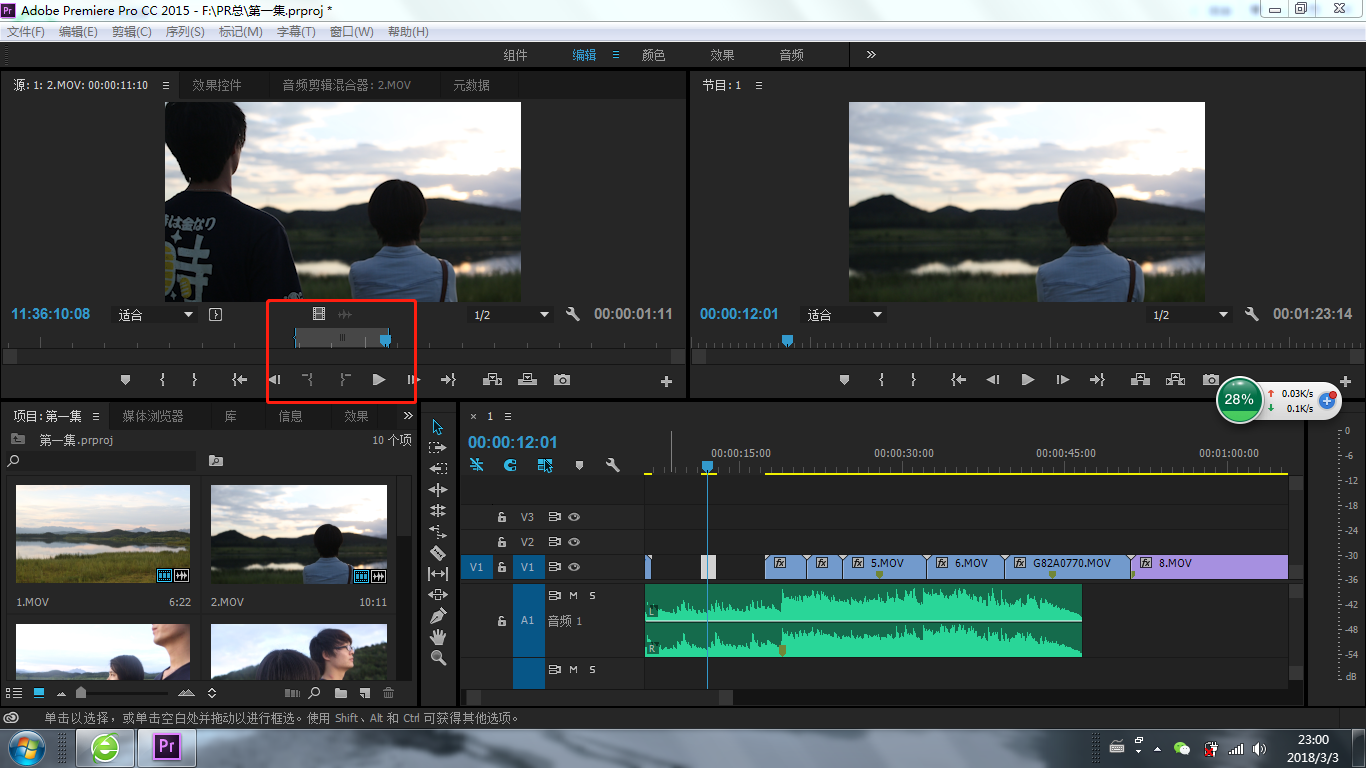The image size is (1366, 768).
Task: Open 序列(S) menu
Action: point(185,32)
